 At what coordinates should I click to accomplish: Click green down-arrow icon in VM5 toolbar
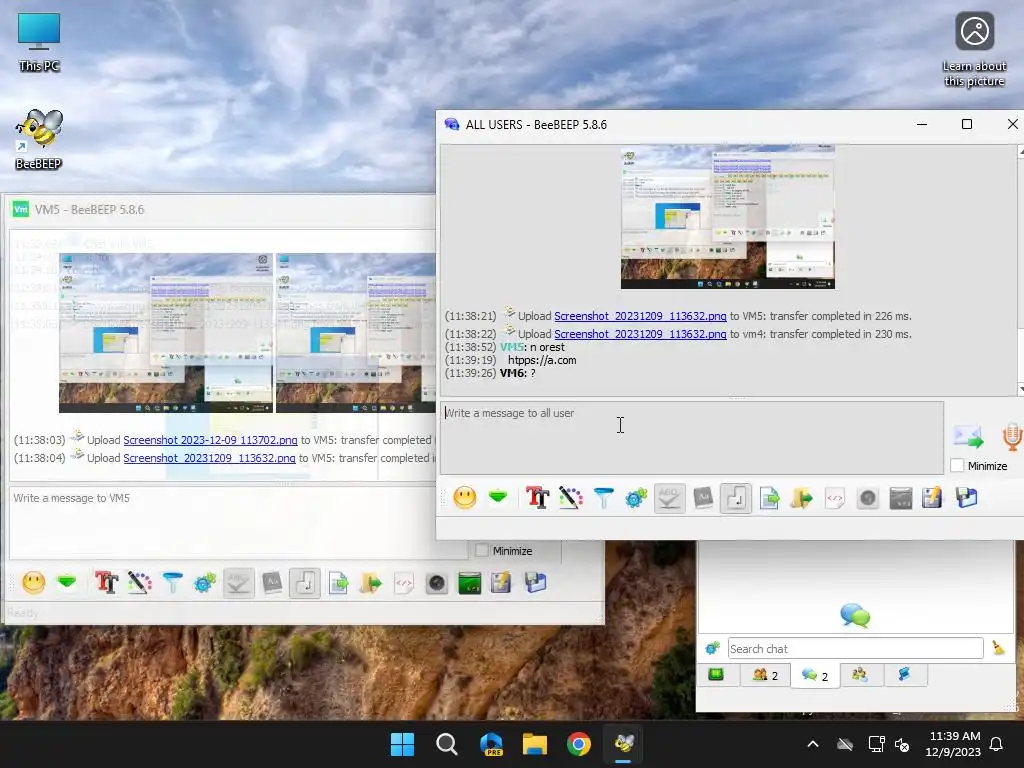(x=67, y=582)
